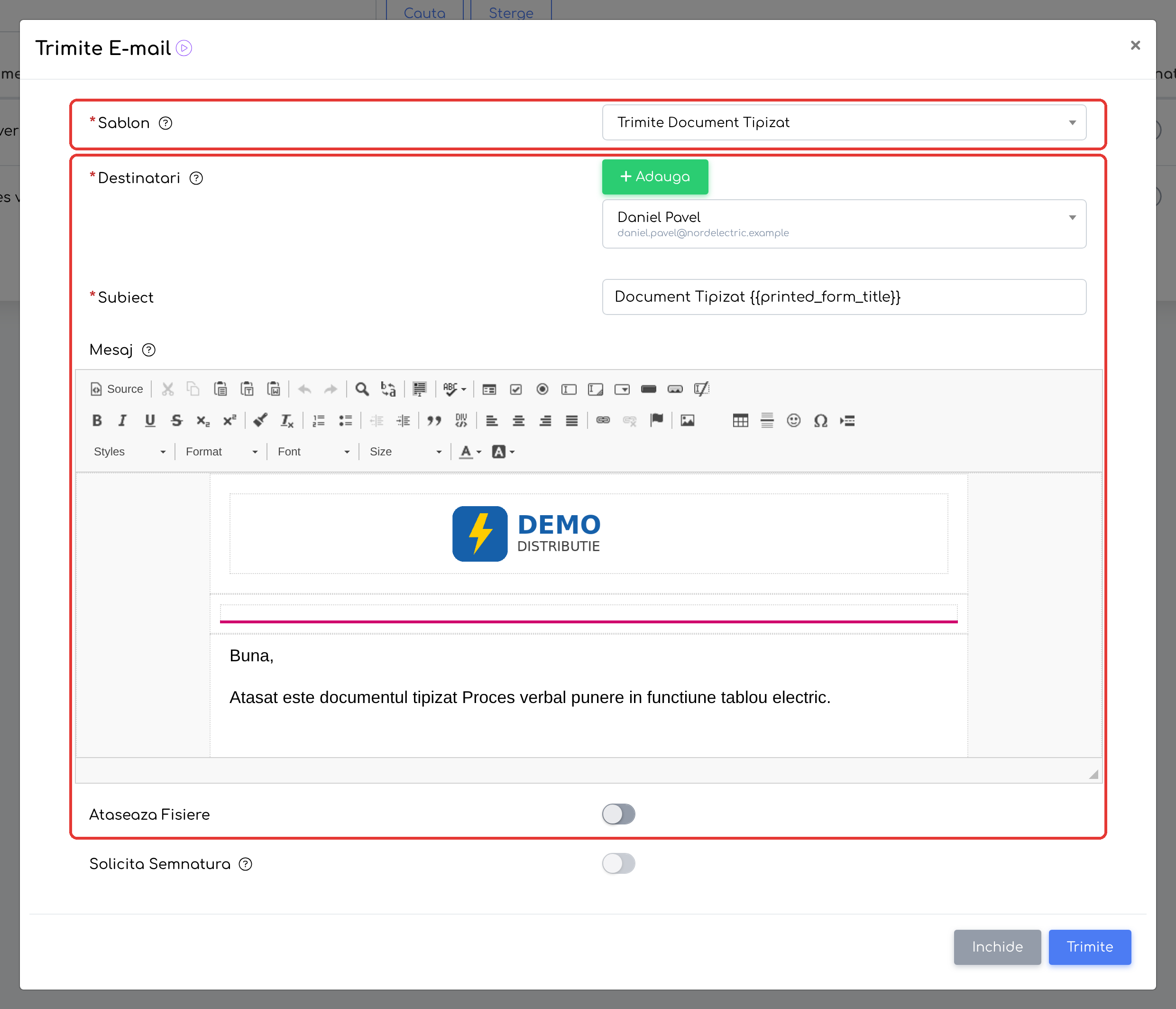
Task: Click the Bold formatting icon
Action: [97, 421]
